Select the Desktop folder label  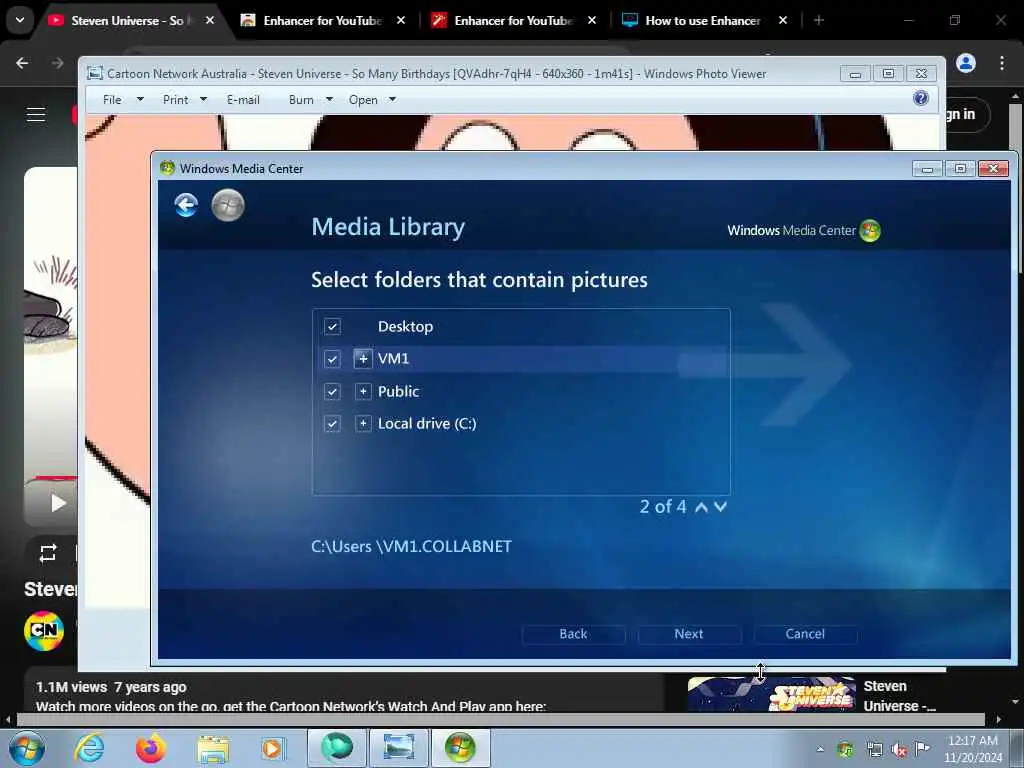[406, 327]
